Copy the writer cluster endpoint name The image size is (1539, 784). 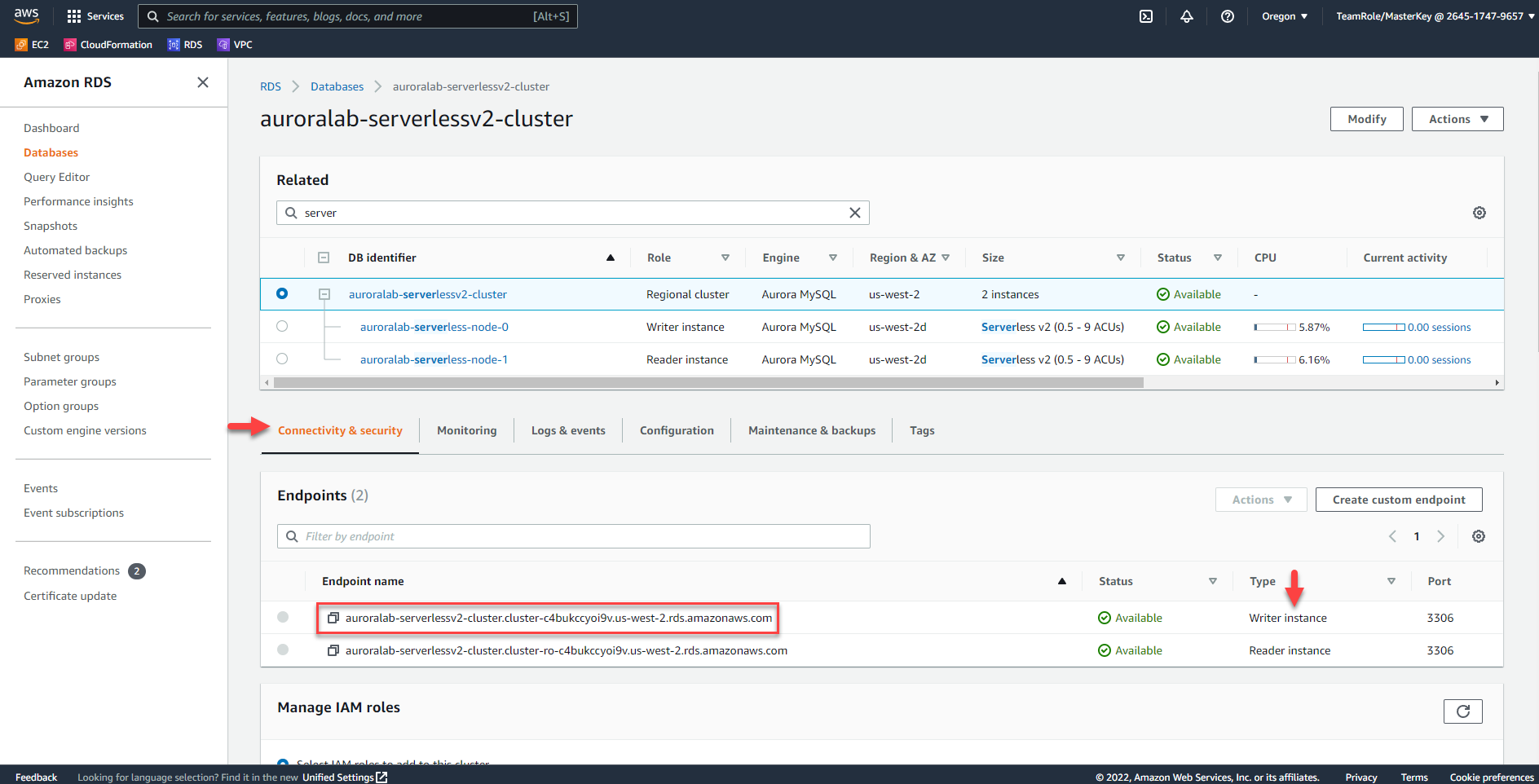333,618
